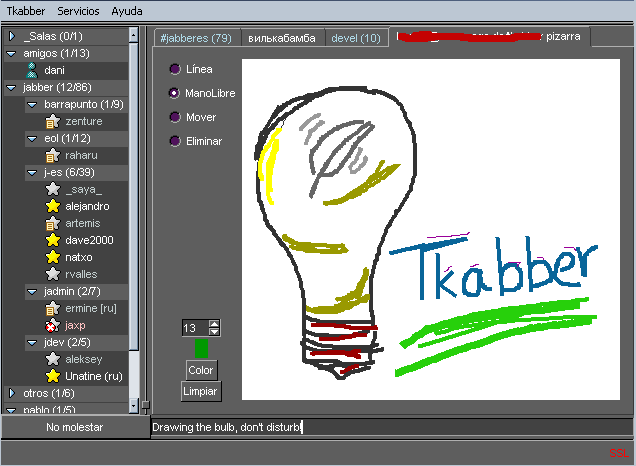Screen dimensions: 636x466
Task: Collapse the jadmin (2/7) subgroup
Action: click(32, 292)
